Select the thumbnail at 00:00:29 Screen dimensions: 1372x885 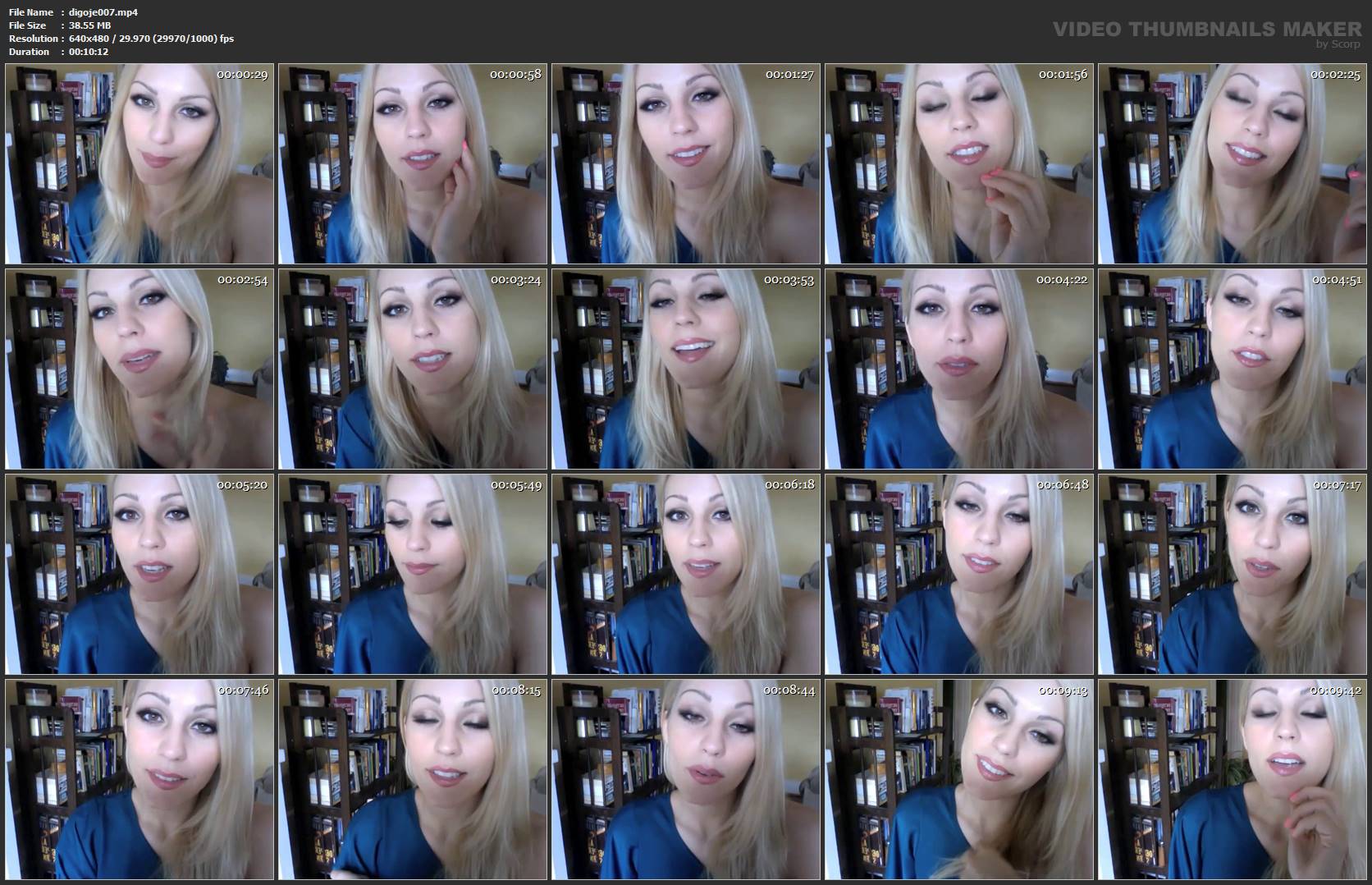(139, 164)
